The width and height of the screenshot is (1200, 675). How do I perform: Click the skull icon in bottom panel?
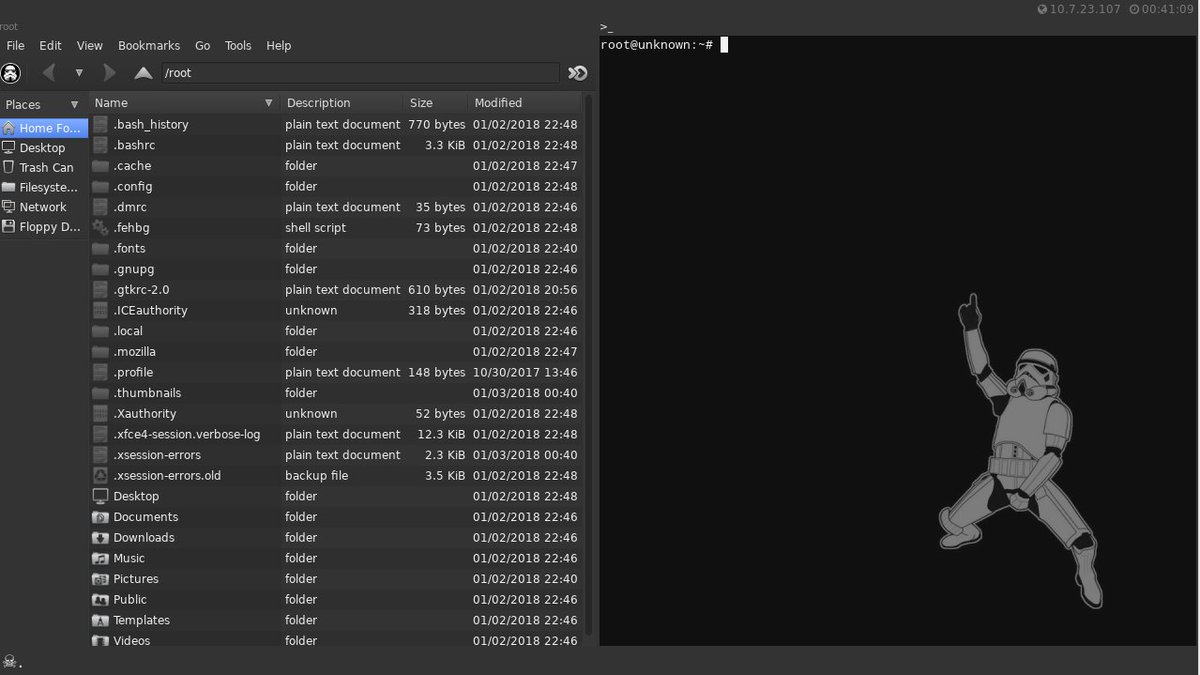10,661
